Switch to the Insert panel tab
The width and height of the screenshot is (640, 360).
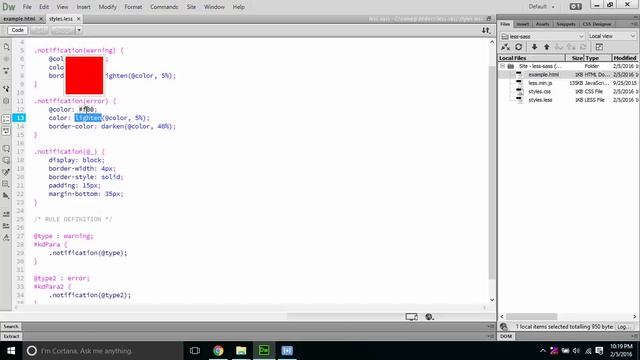pos(522,24)
